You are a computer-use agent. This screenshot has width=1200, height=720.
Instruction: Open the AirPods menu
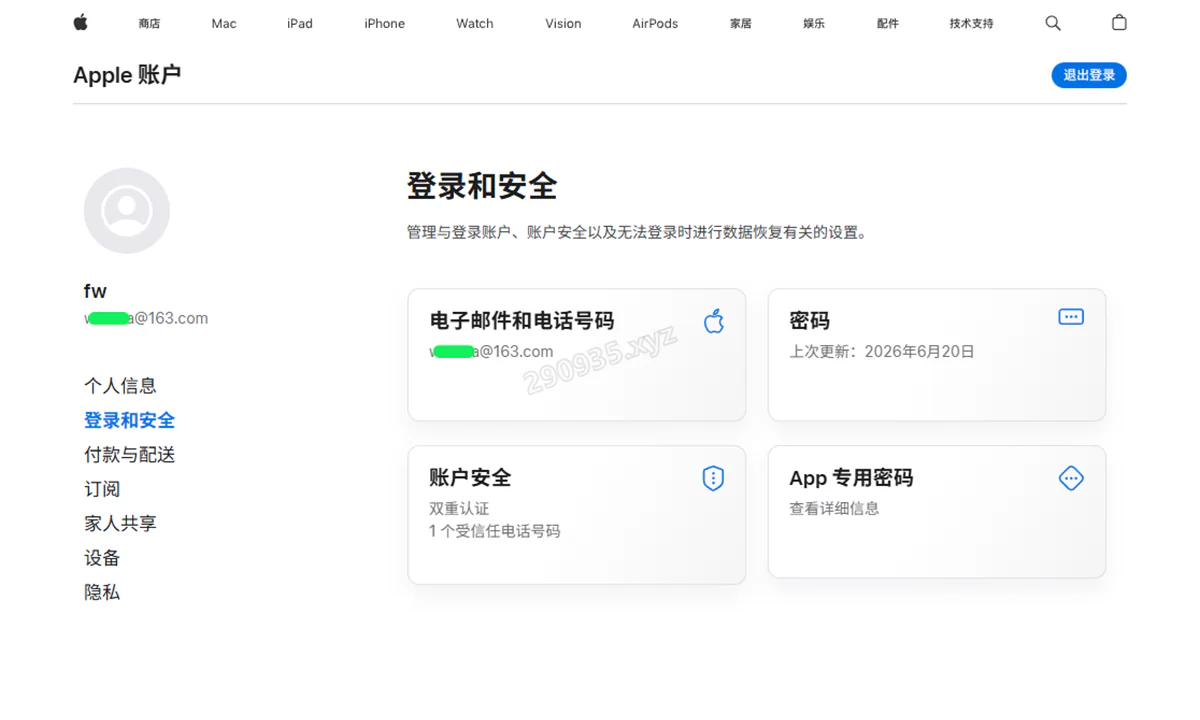(655, 23)
